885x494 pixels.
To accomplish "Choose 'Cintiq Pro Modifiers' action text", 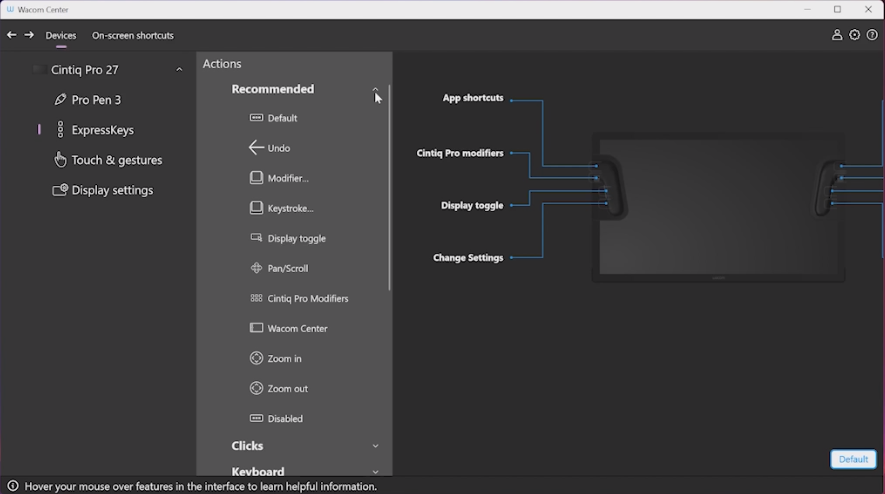I will (x=308, y=299).
